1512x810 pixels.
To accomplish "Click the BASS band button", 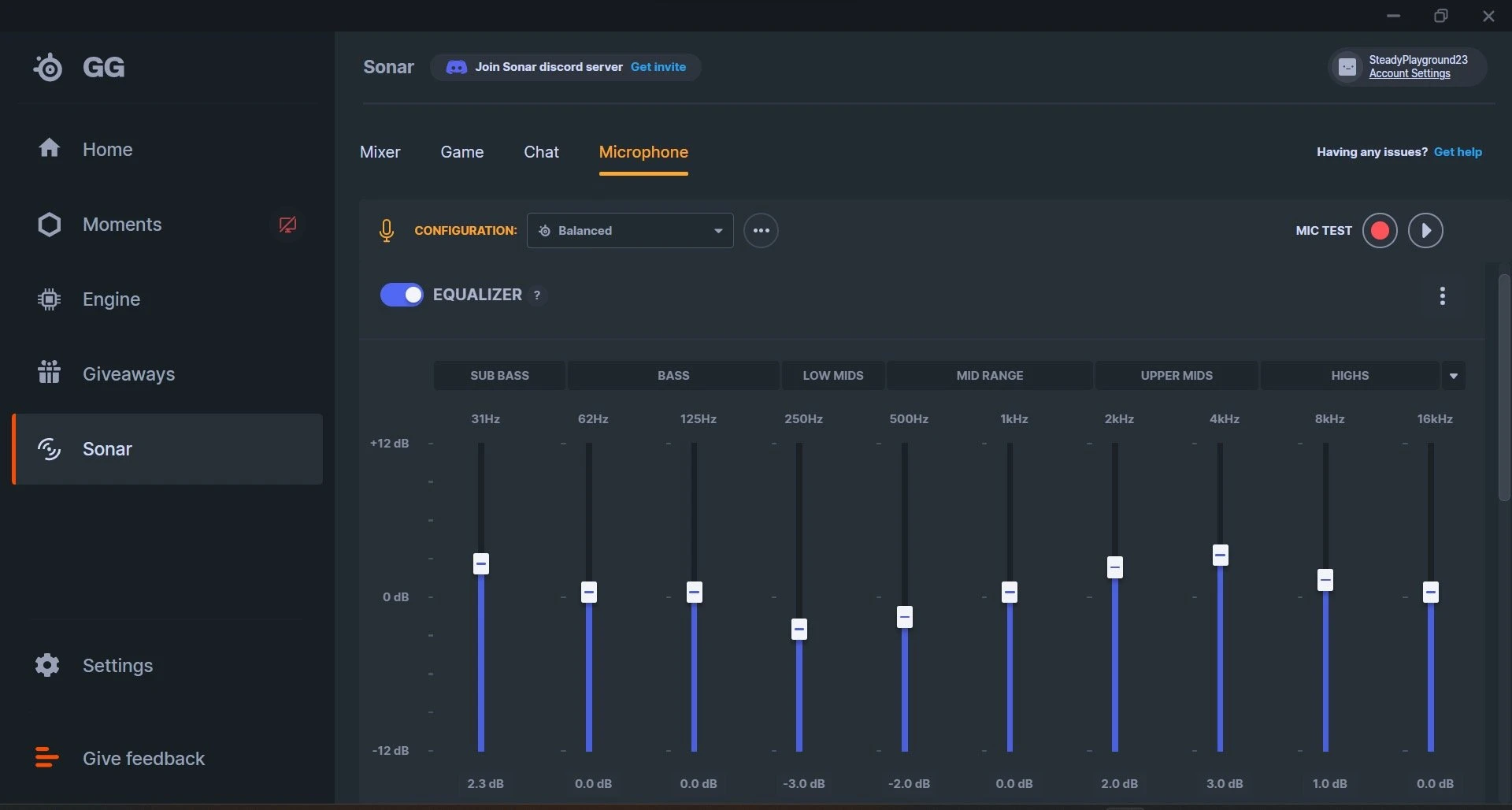I will click(673, 376).
